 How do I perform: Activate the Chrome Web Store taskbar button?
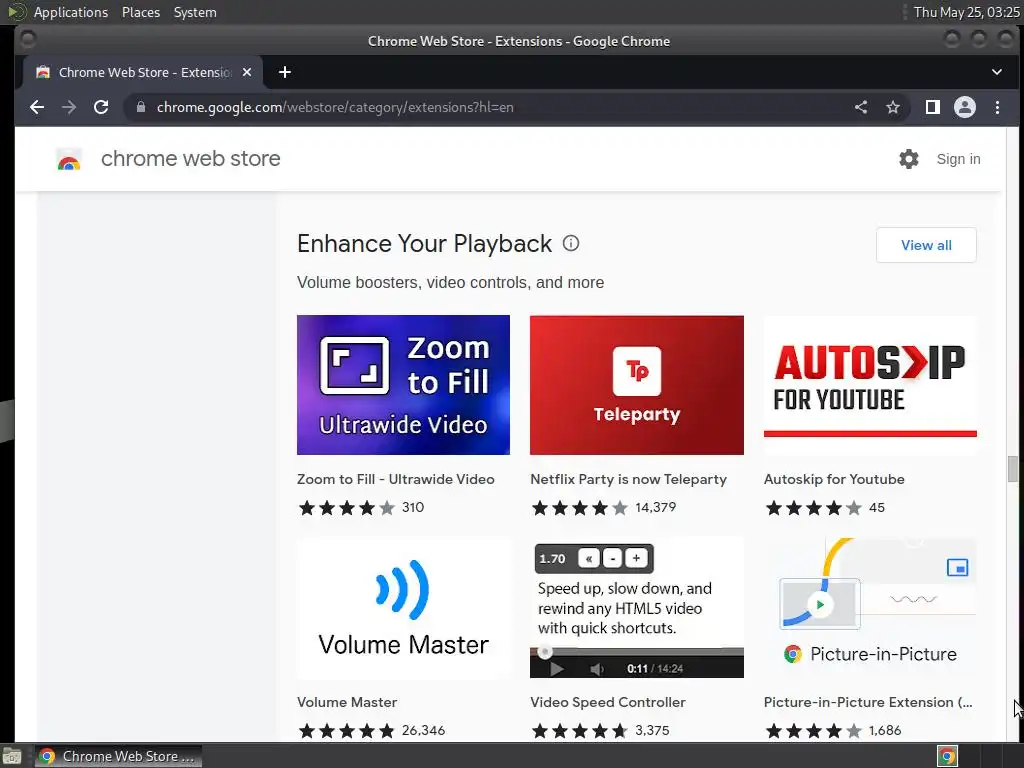point(118,756)
